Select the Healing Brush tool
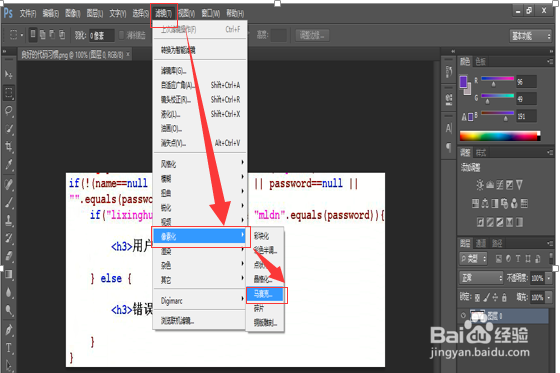Image resolution: width=560 pixels, height=373 pixels. point(9,184)
